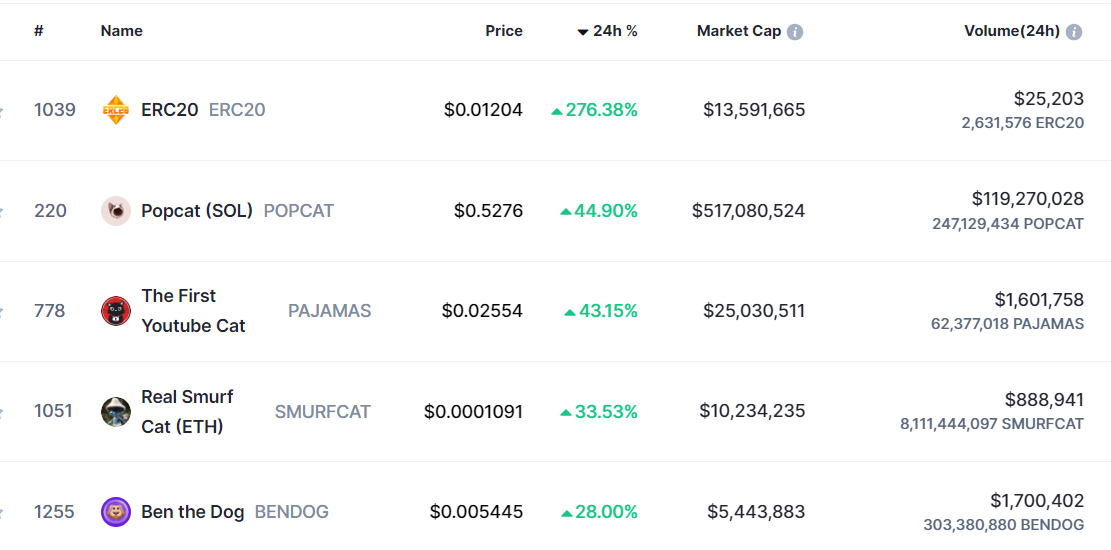This screenshot has width=1111, height=550.
Task: Sort by the Name column header
Action: click(122, 31)
